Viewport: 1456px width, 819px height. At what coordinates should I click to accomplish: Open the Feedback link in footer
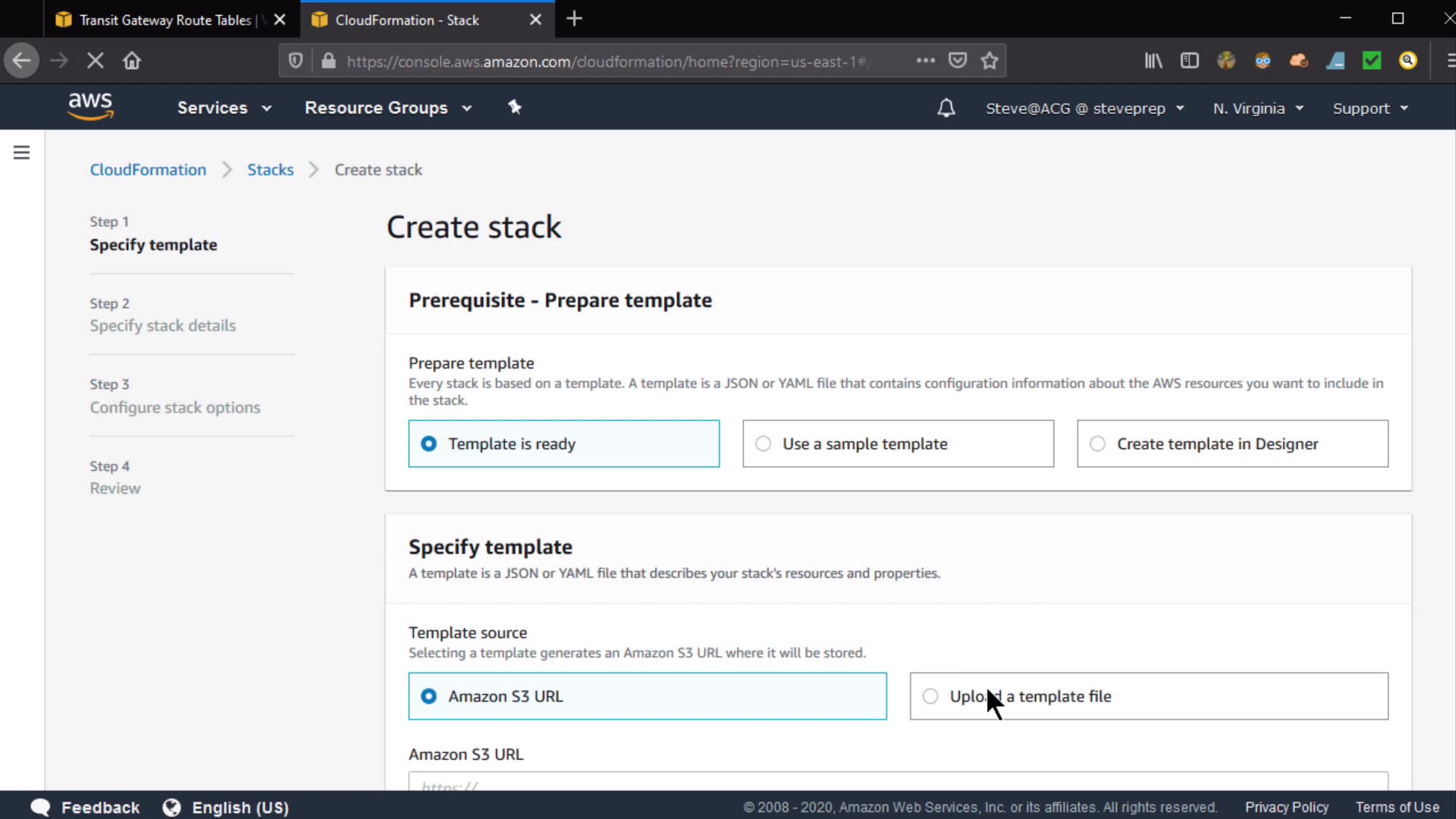click(99, 808)
